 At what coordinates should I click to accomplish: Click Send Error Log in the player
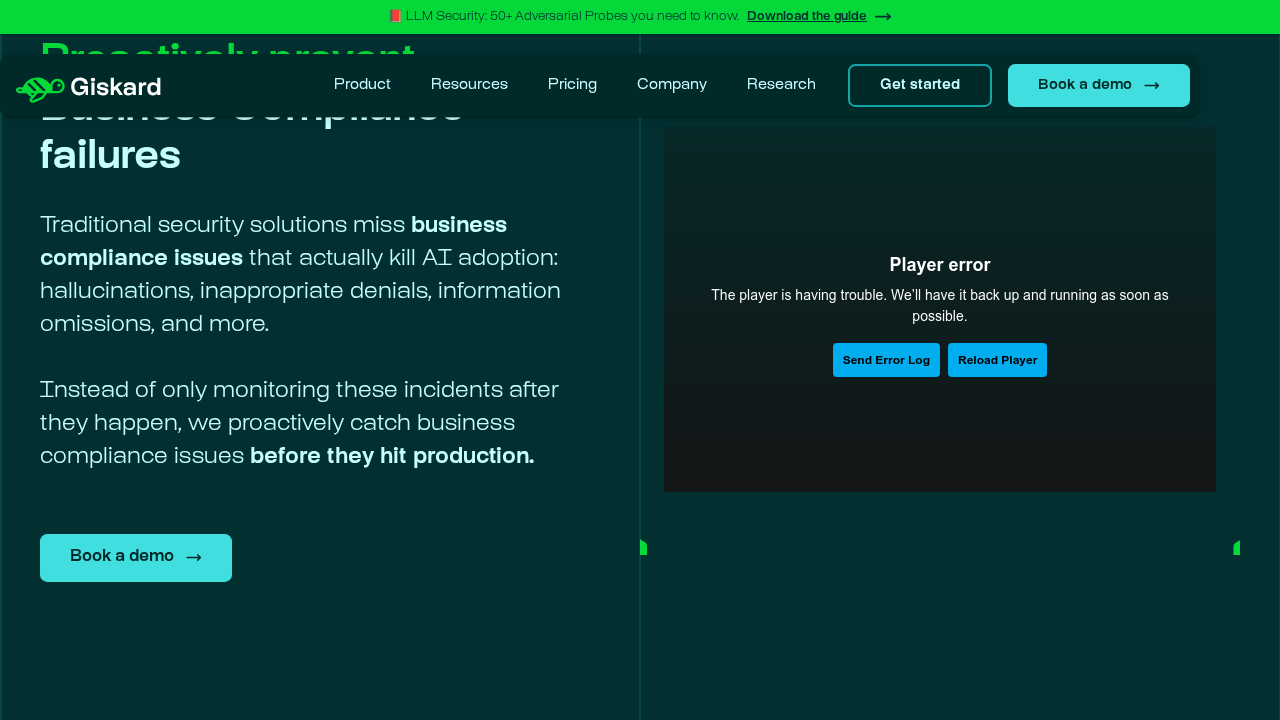tap(886, 360)
